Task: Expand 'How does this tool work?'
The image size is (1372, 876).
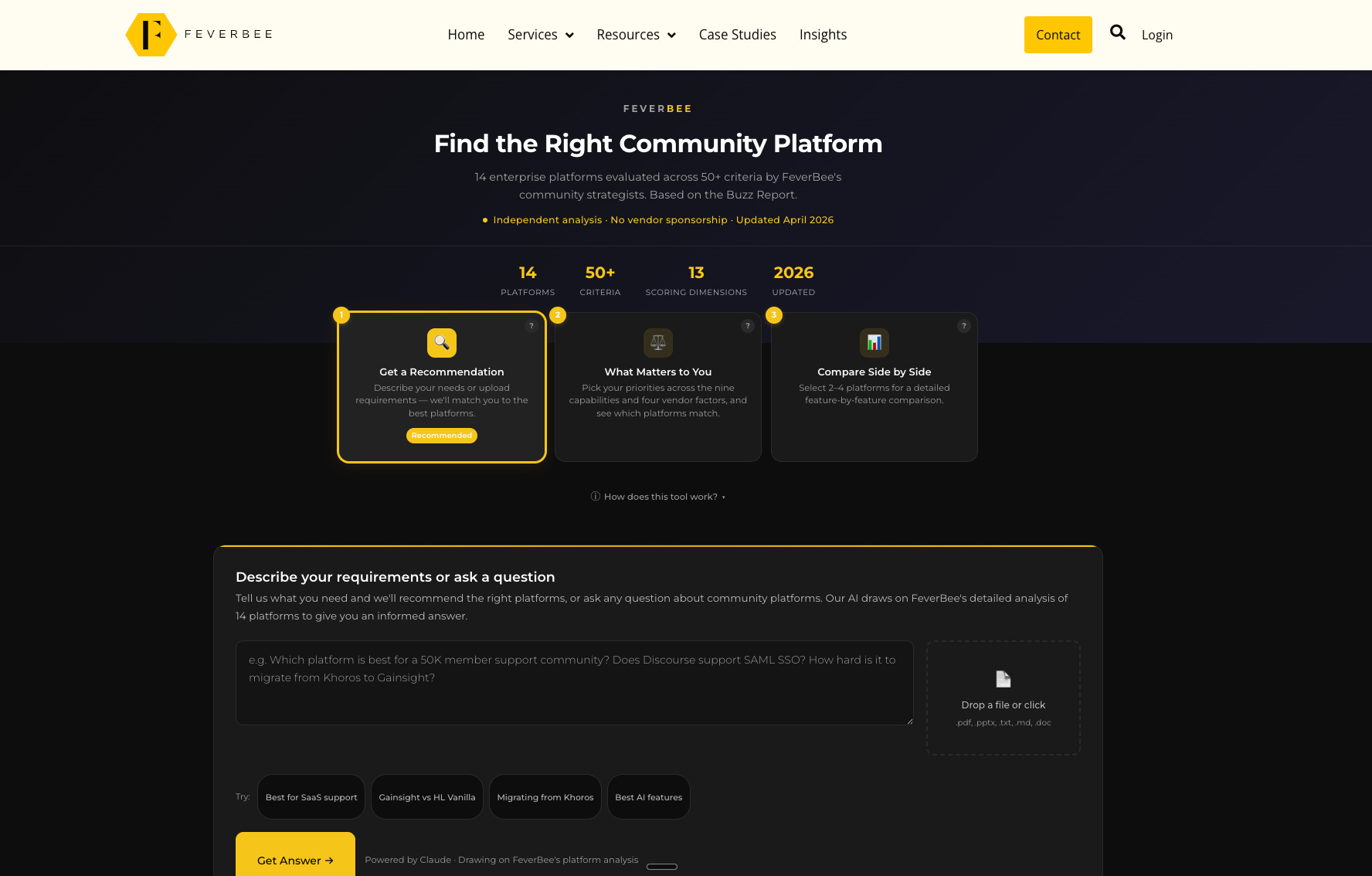Action: [658, 497]
